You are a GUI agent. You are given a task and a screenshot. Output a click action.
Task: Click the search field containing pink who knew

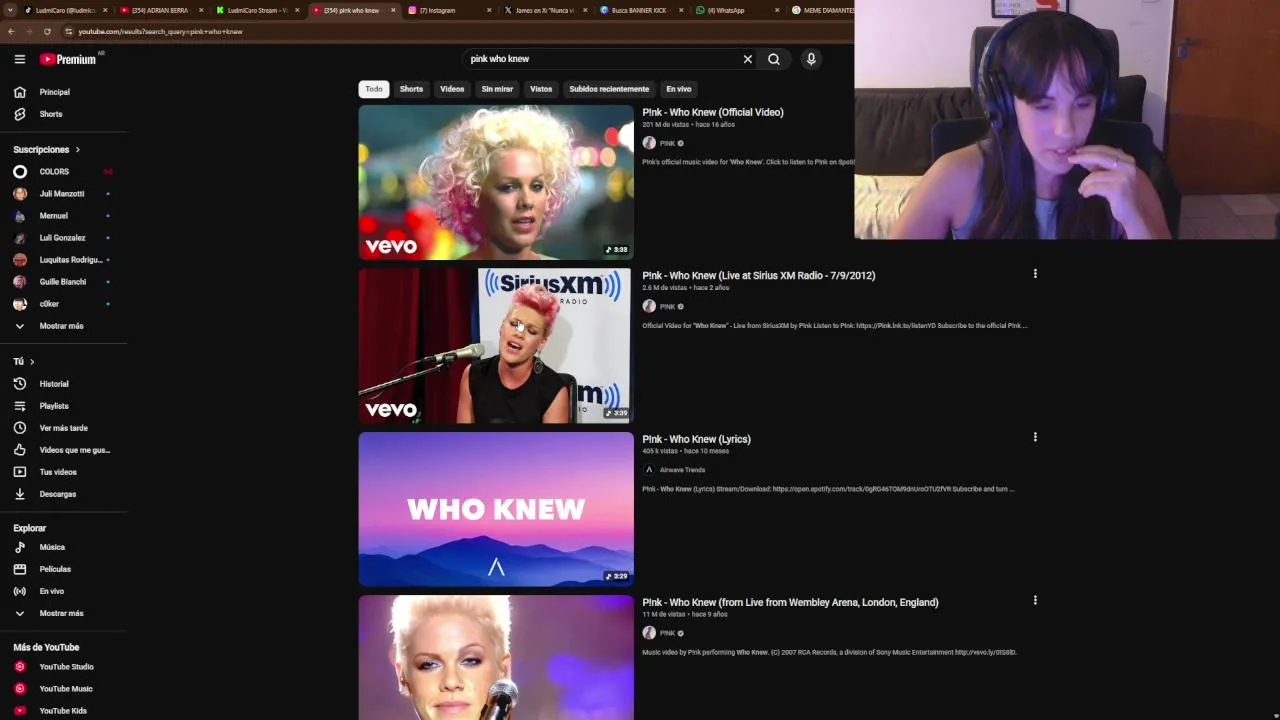pyautogui.click(x=600, y=59)
